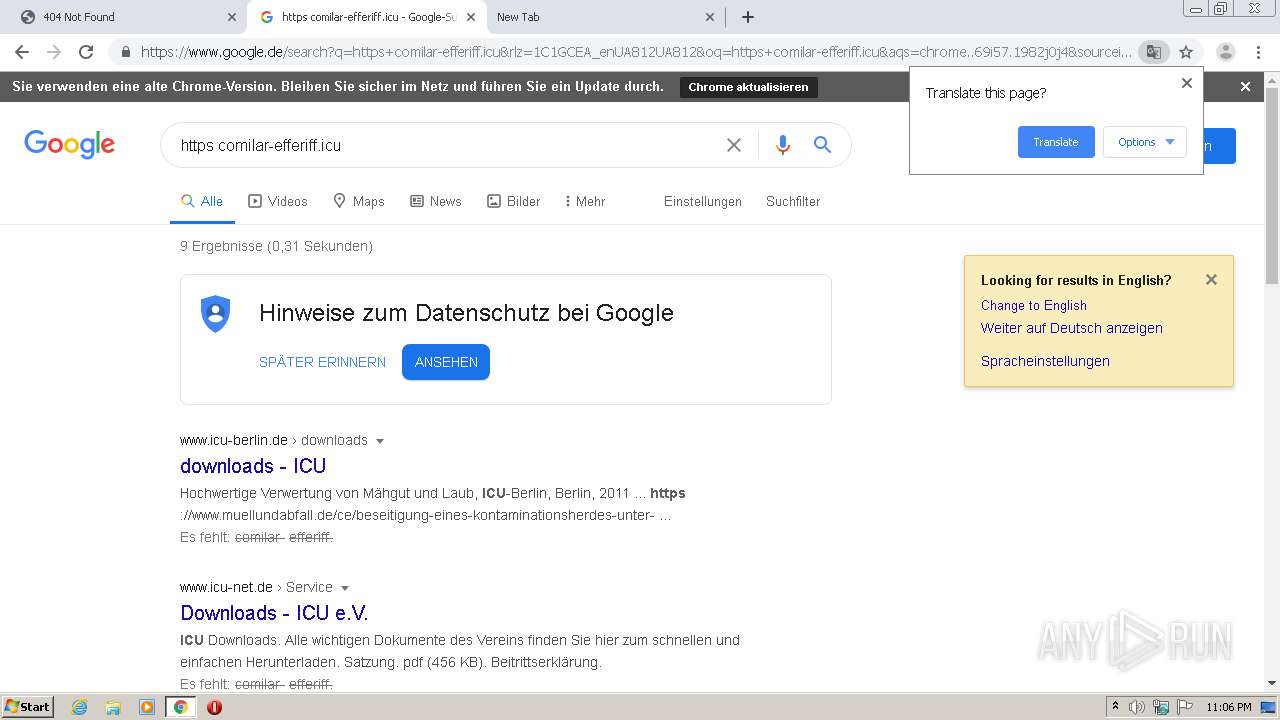Viewport: 1280px width, 720px height.
Task: Show hidden system tray icons
Action: (1115, 707)
